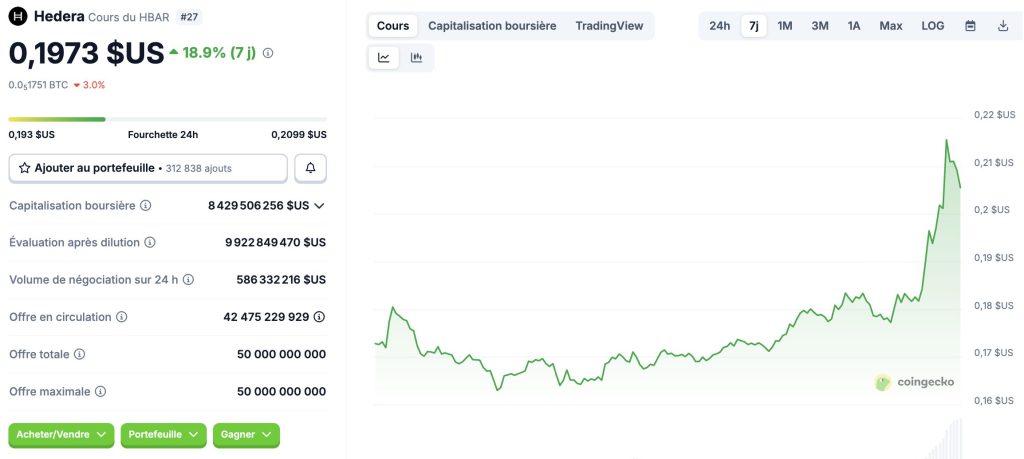Expand the Capitalisation boursière chevron
Screen dimensions: 1024x459
pos(319,206)
